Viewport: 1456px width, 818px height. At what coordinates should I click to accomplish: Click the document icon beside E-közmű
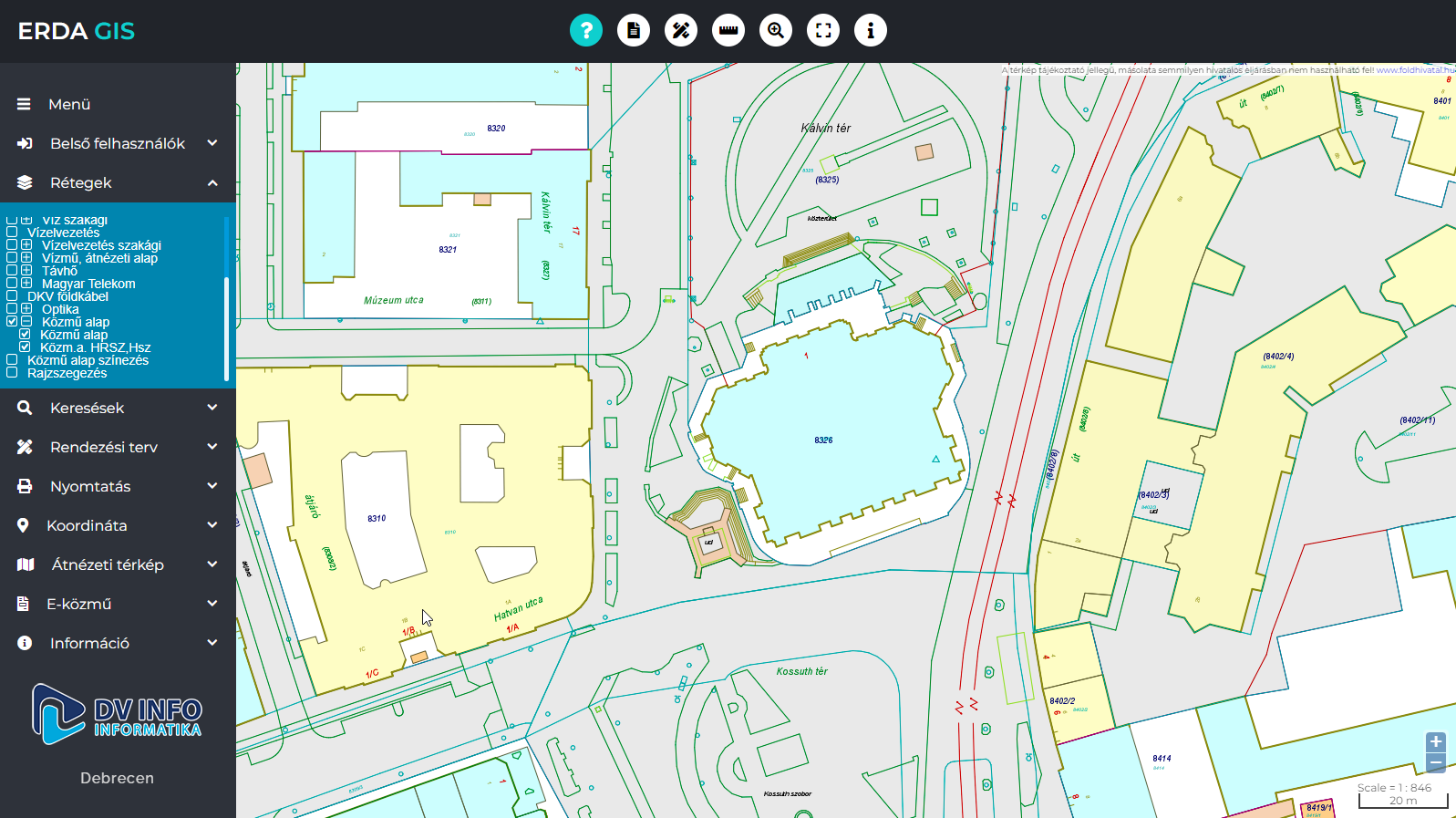23,604
